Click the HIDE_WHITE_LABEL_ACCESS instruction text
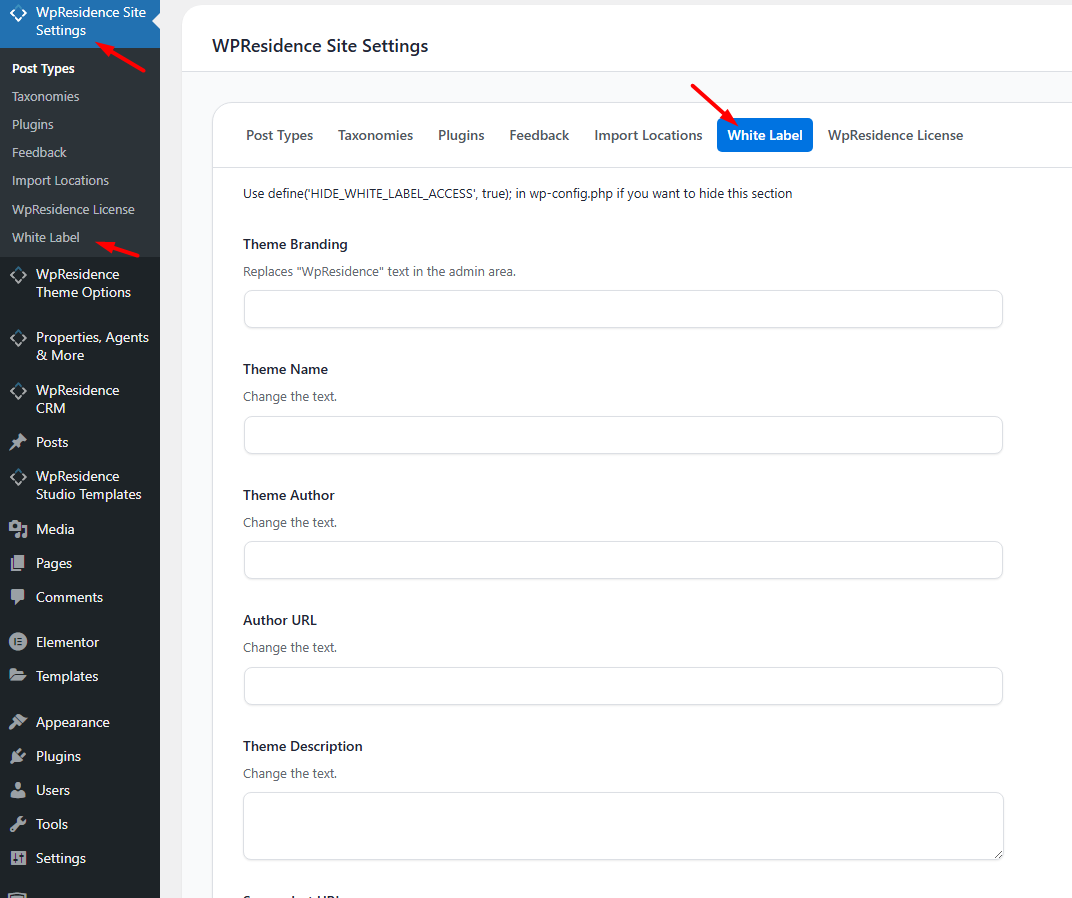Image resolution: width=1072 pixels, height=898 pixels. coord(518,194)
